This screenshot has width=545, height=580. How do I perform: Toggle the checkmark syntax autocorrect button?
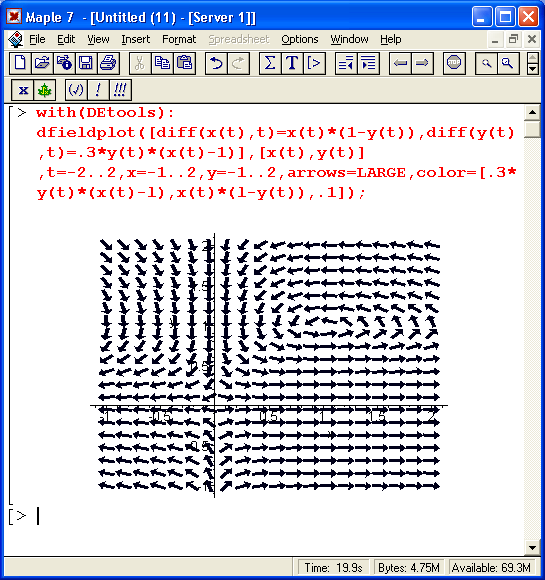[x=76, y=90]
